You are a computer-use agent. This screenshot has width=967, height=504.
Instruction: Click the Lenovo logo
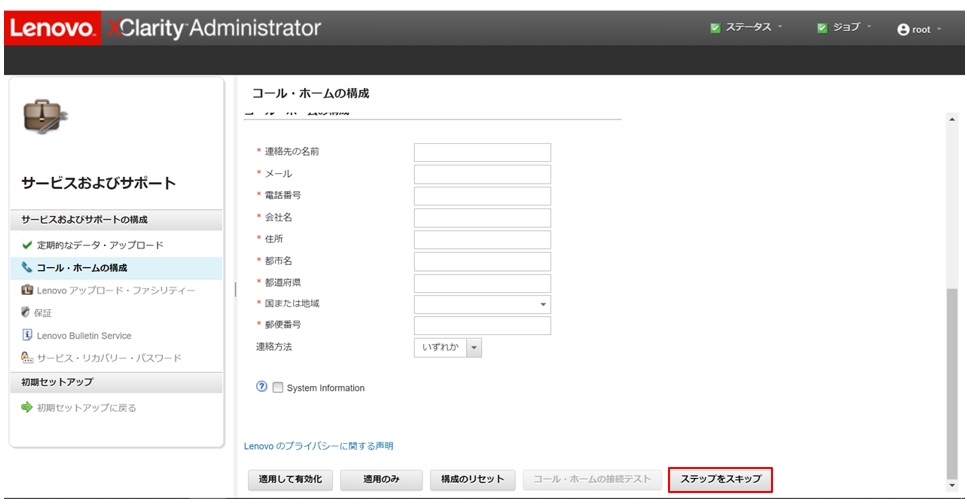coord(52,28)
